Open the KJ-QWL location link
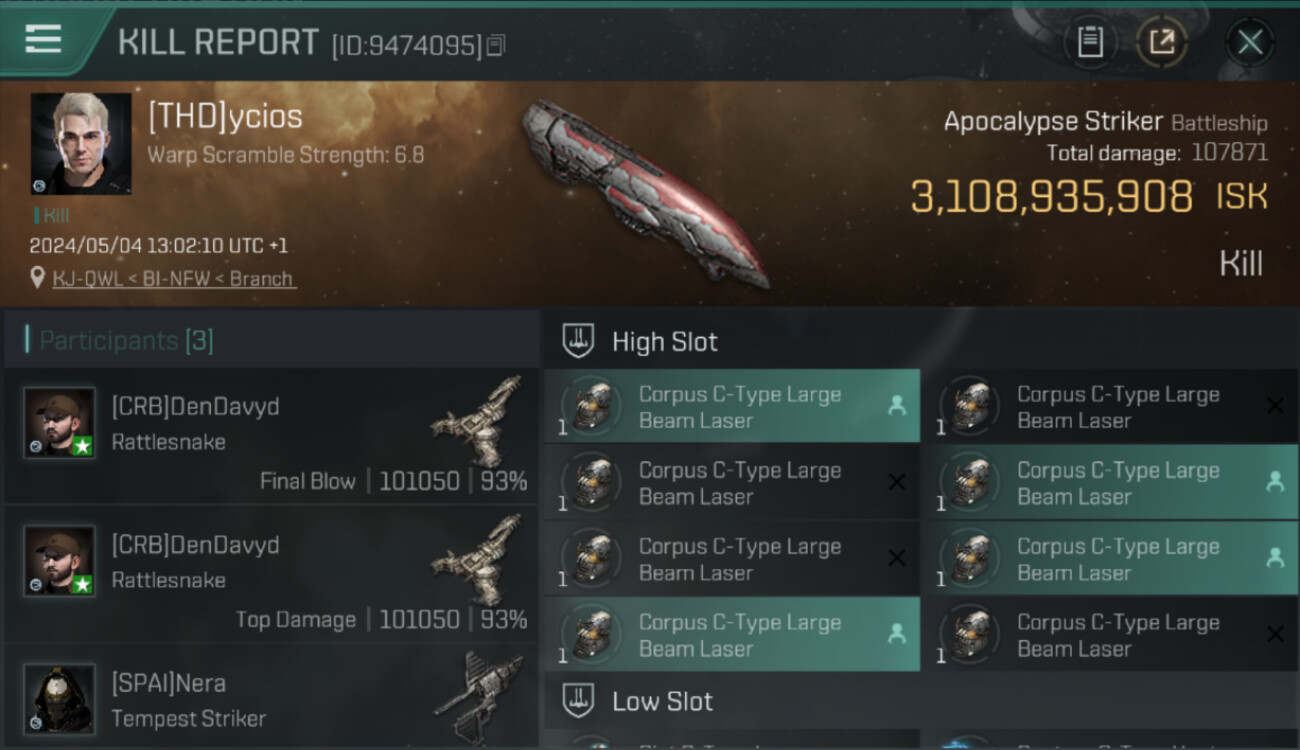The height and width of the screenshot is (750, 1300). 173,279
